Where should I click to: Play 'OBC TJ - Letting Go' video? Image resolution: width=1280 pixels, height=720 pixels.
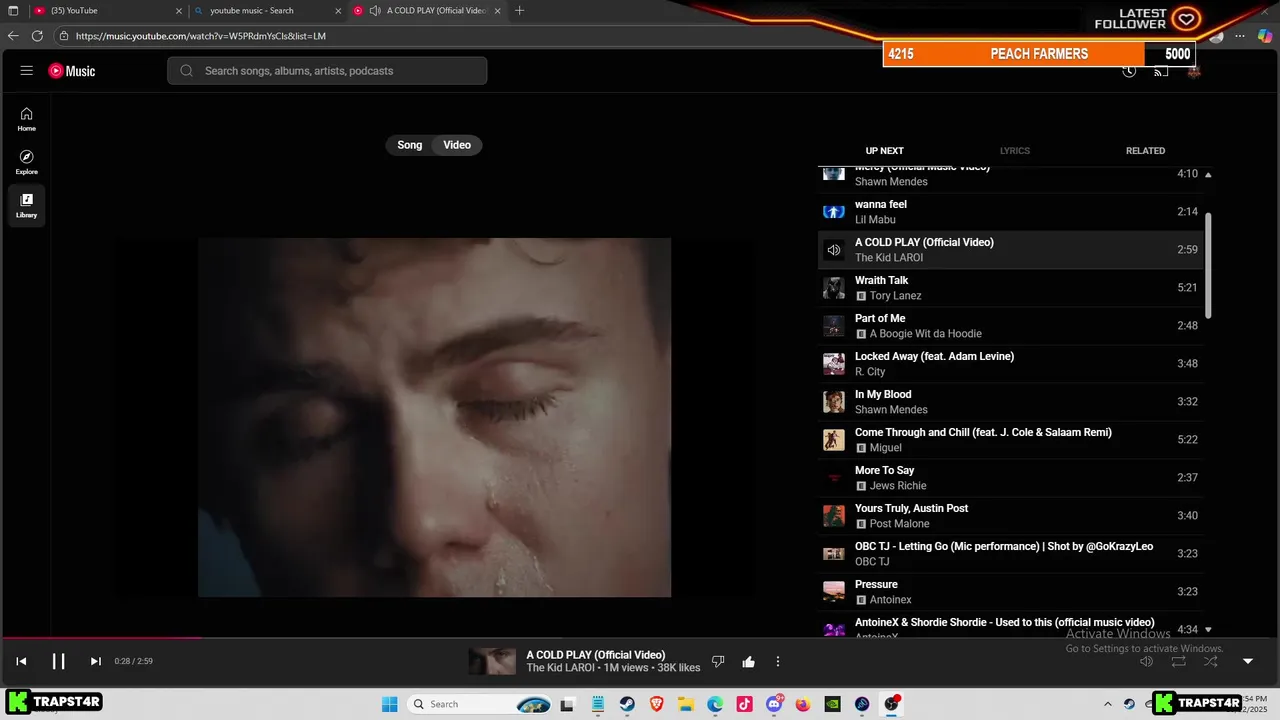(x=1010, y=554)
